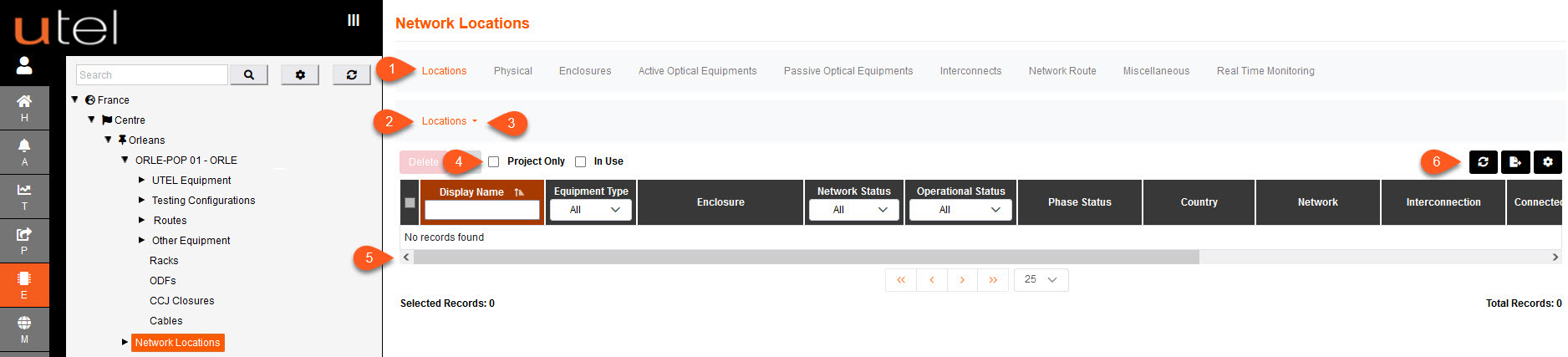This screenshot has width=1568, height=357.
Task: Select Network Locations tree item
Action: (x=178, y=343)
